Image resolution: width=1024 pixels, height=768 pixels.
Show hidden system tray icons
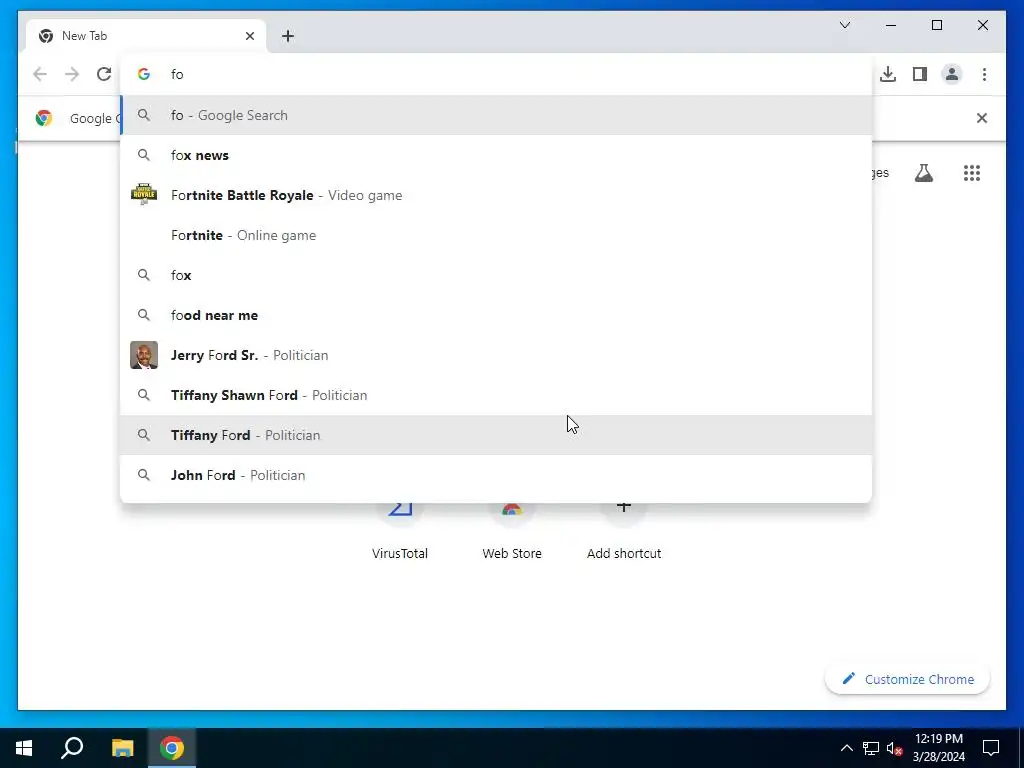pos(846,748)
